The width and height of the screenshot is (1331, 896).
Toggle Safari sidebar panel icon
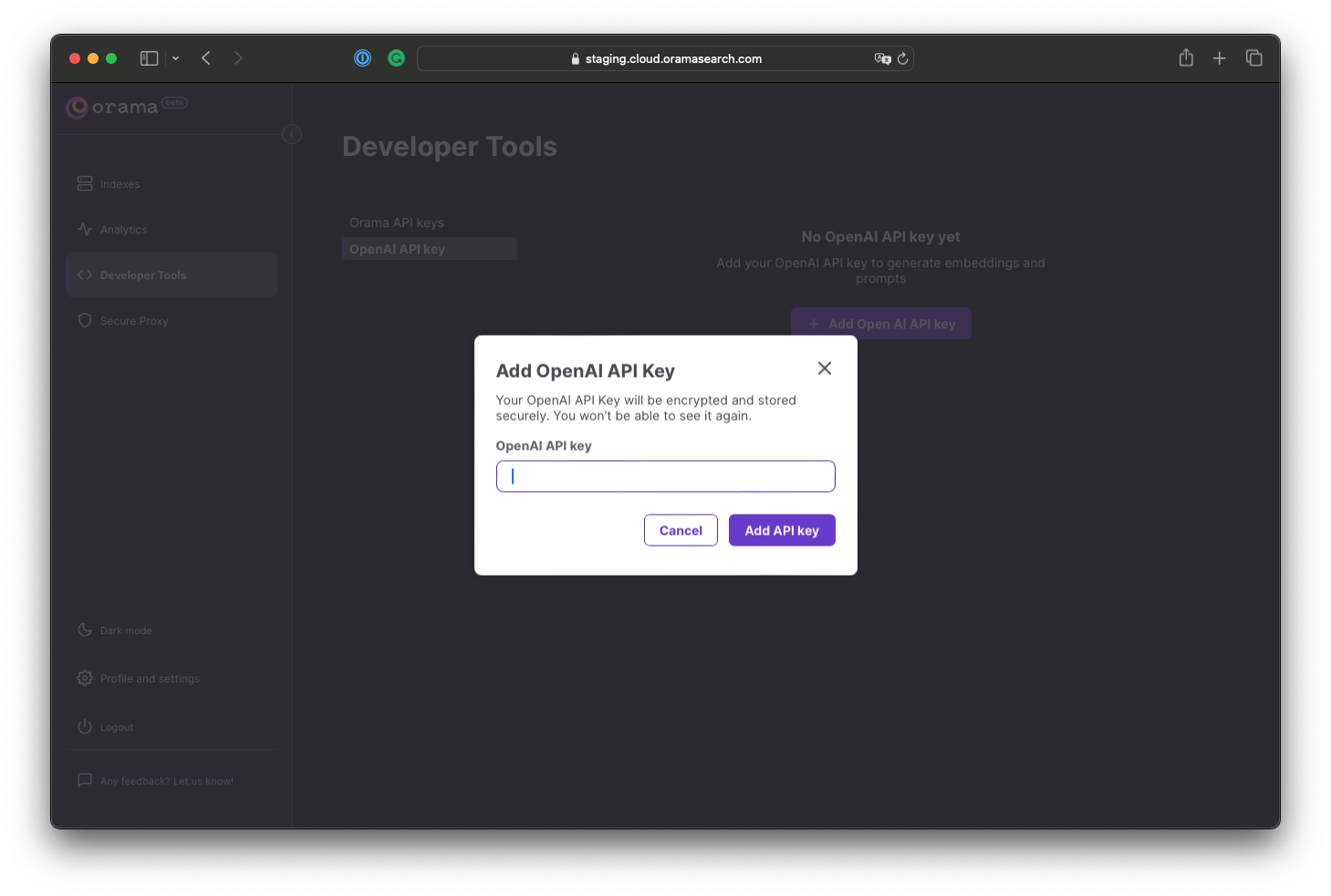point(149,58)
